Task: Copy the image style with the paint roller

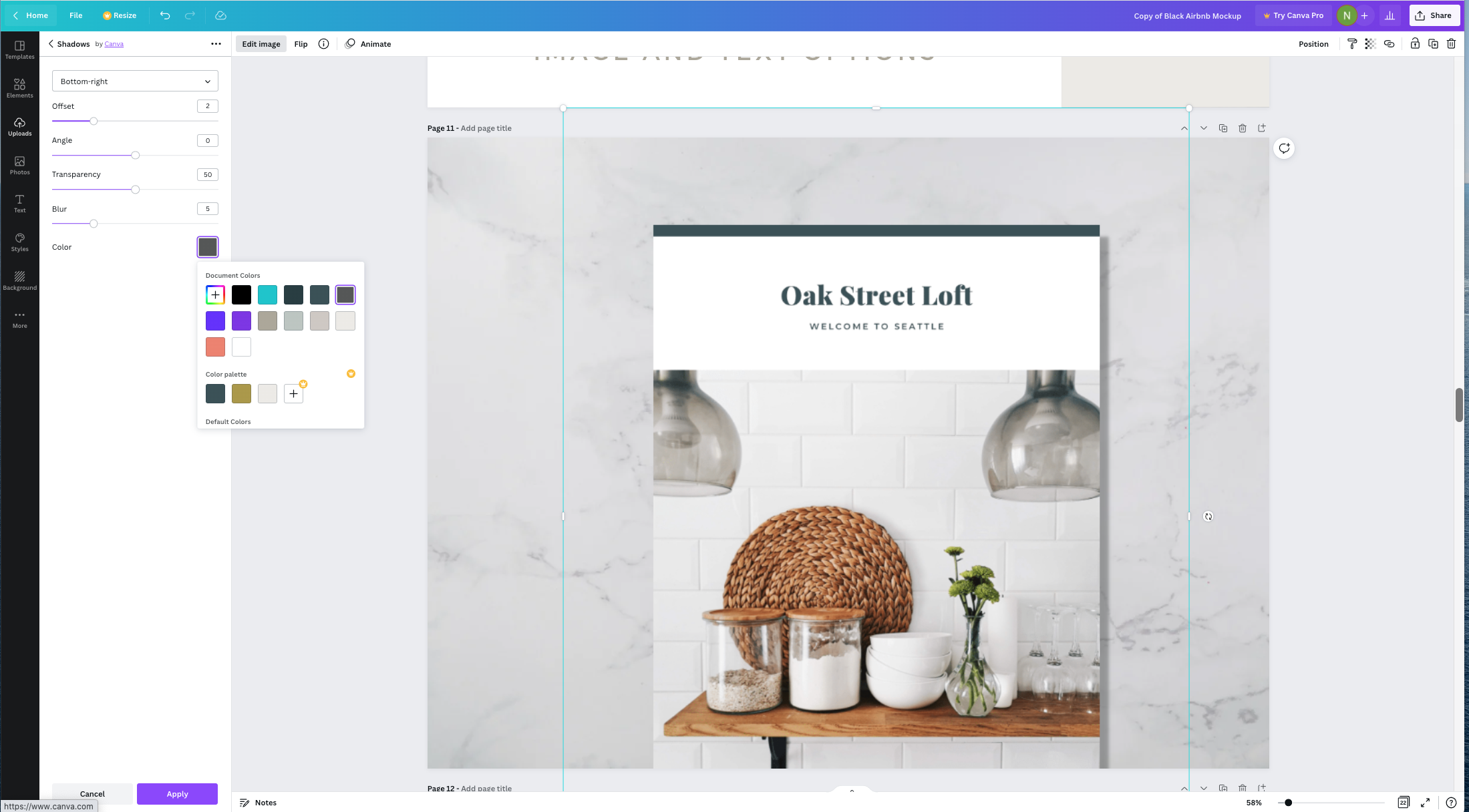Action: click(1353, 43)
